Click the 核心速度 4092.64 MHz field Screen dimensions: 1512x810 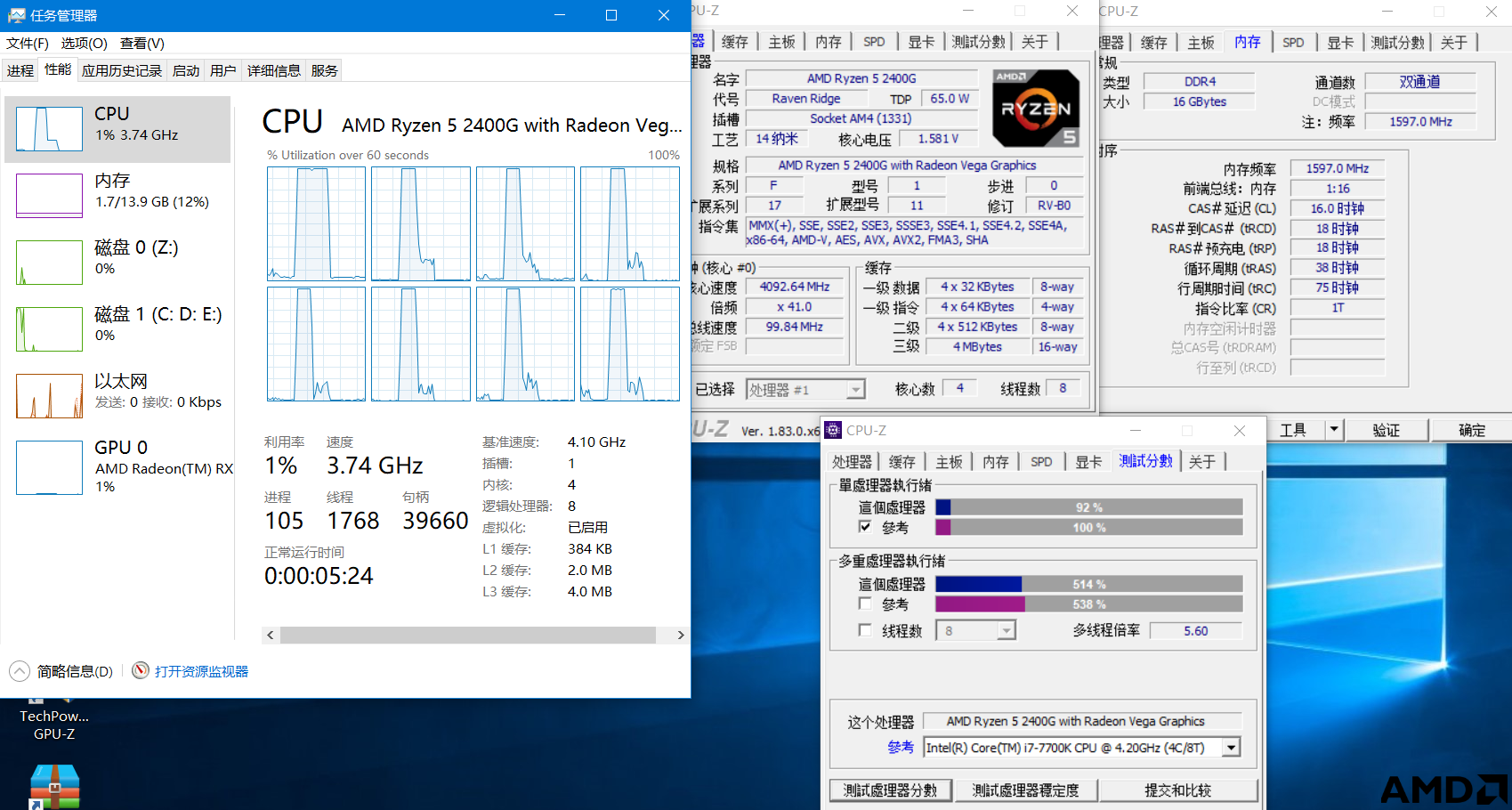point(795,287)
